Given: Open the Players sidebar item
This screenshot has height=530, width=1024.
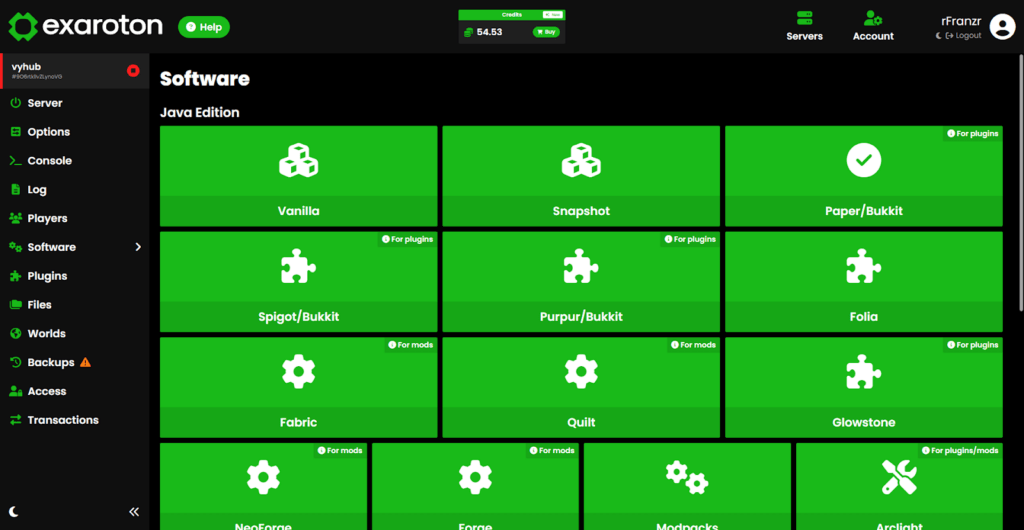Looking at the screenshot, I should (74, 218).
